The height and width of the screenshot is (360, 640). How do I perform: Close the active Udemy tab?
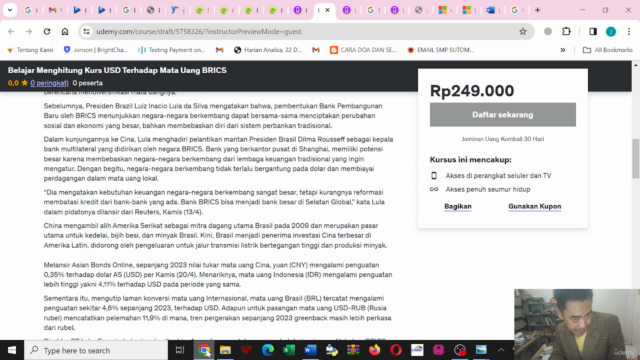[327, 10]
